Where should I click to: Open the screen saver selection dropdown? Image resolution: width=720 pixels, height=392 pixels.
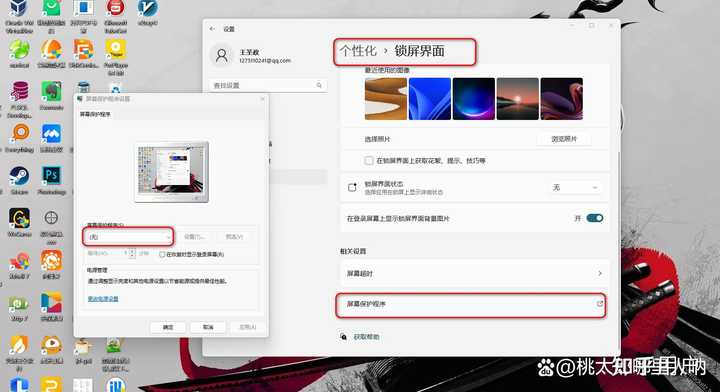coord(129,237)
